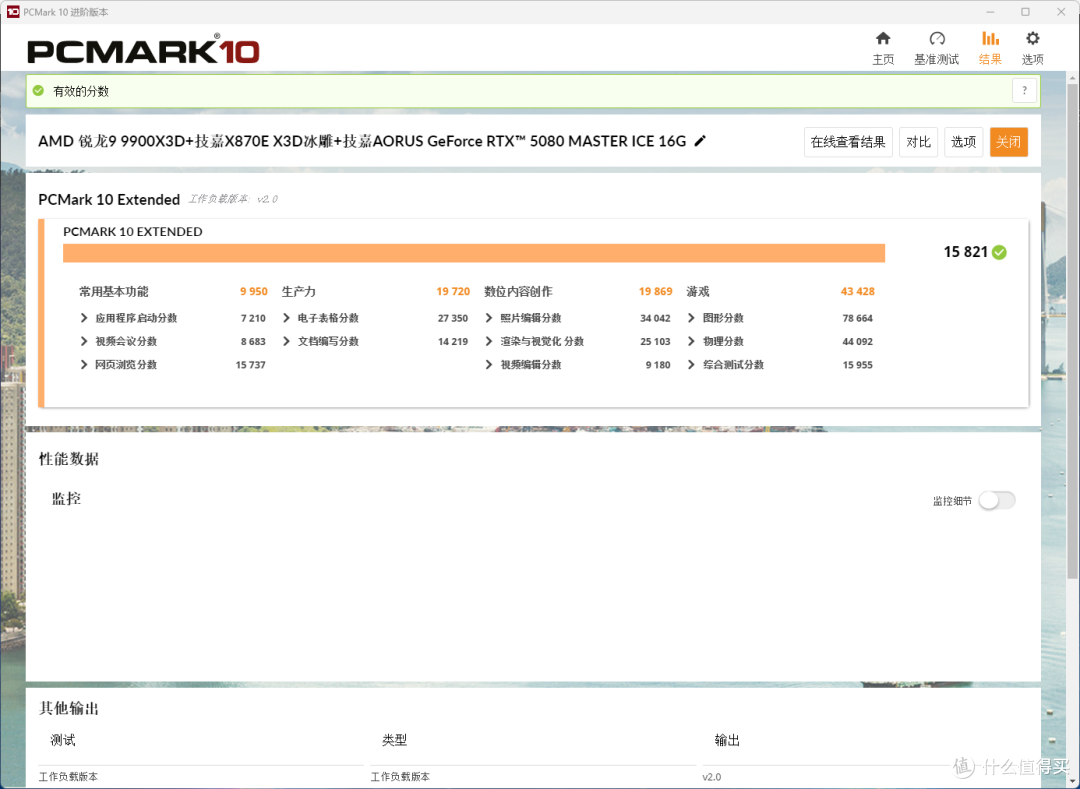Click the PCMARK 10 logo
The height and width of the screenshot is (789, 1080).
[x=143, y=50]
